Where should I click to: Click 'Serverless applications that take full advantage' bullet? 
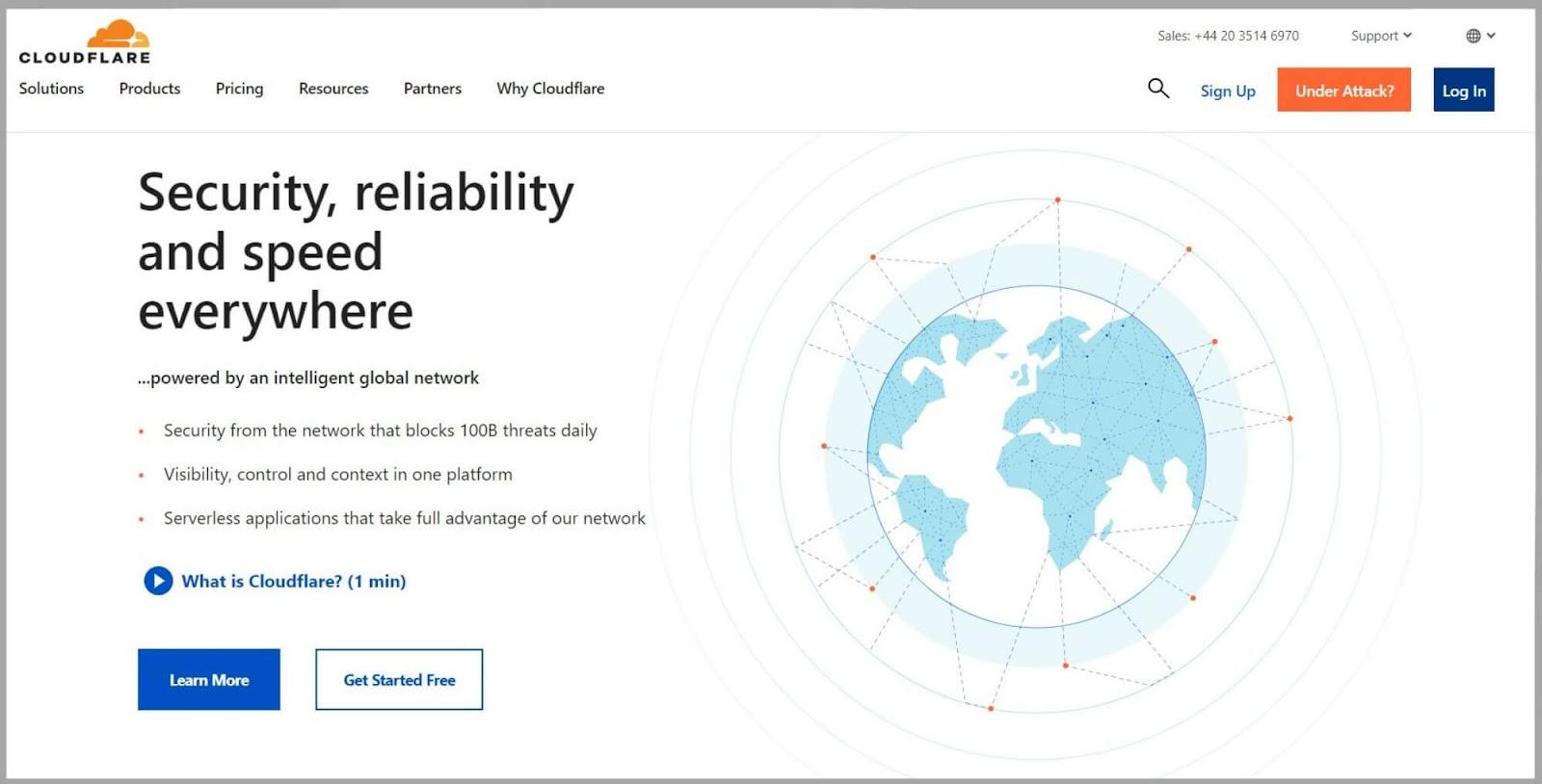click(405, 518)
